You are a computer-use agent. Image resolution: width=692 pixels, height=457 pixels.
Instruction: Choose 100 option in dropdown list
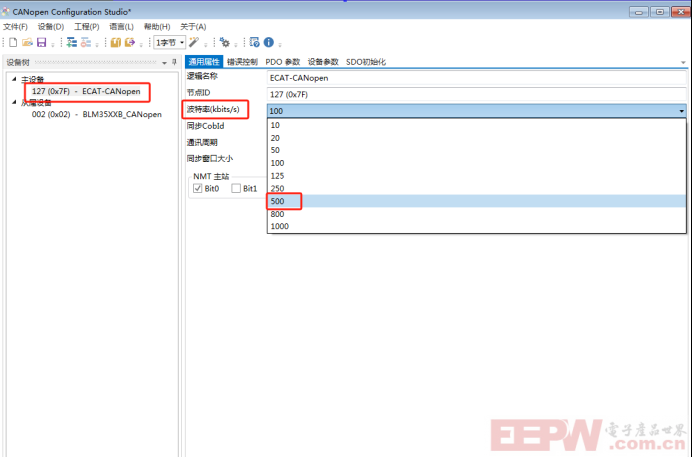point(476,163)
